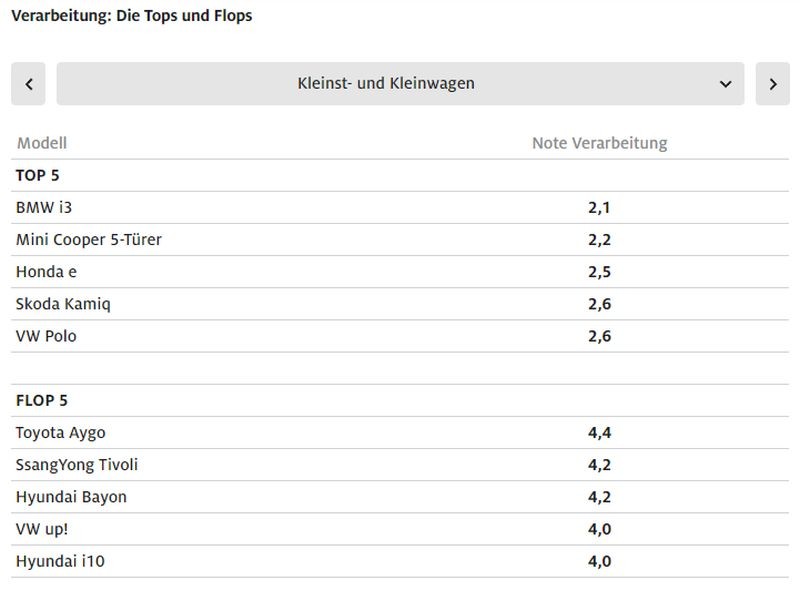Click the FLOP 5 section heading
800x591 pixels.
pyautogui.click(x=42, y=400)
